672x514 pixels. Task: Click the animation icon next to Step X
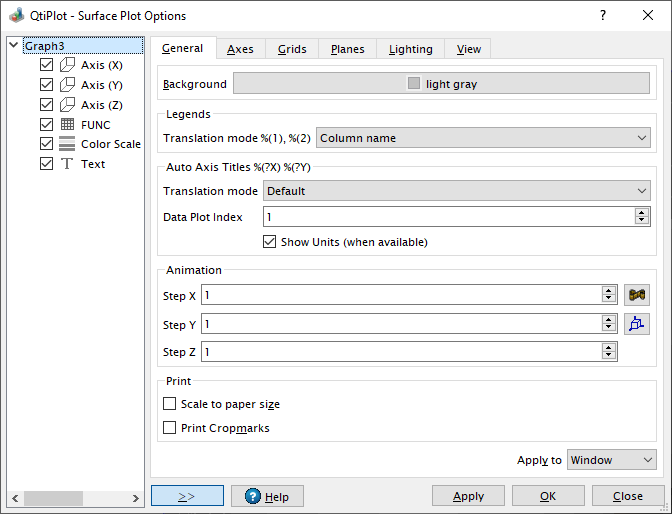click(637, 295)
